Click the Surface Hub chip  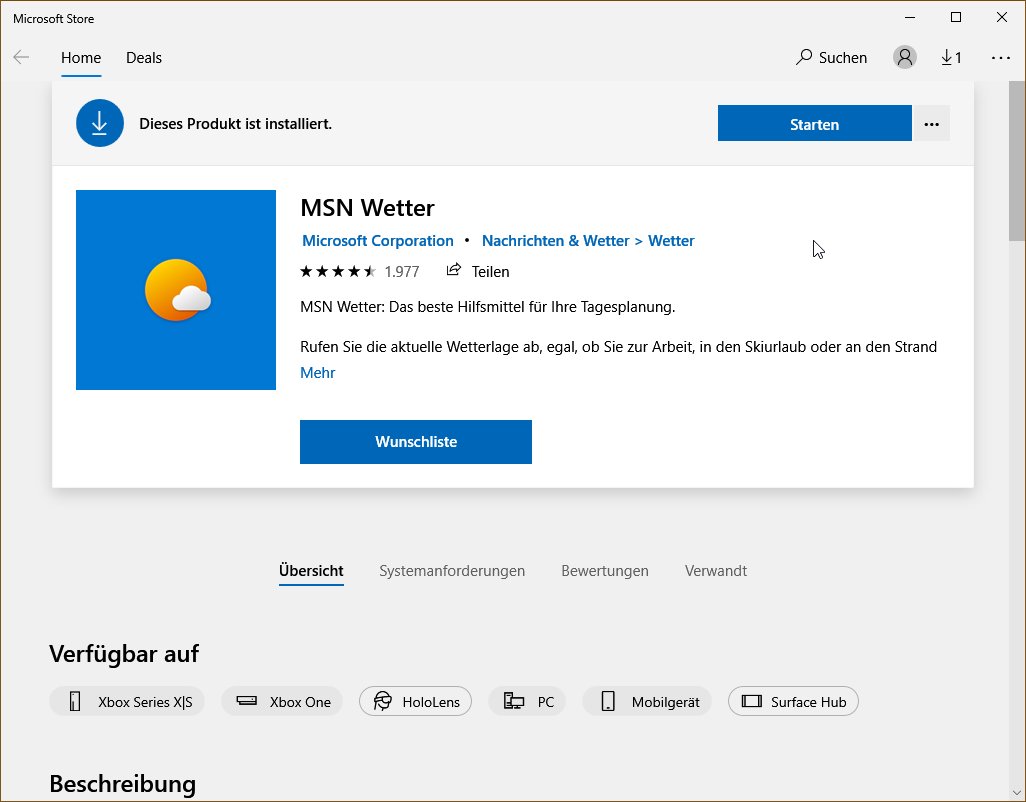coord(793,702)
